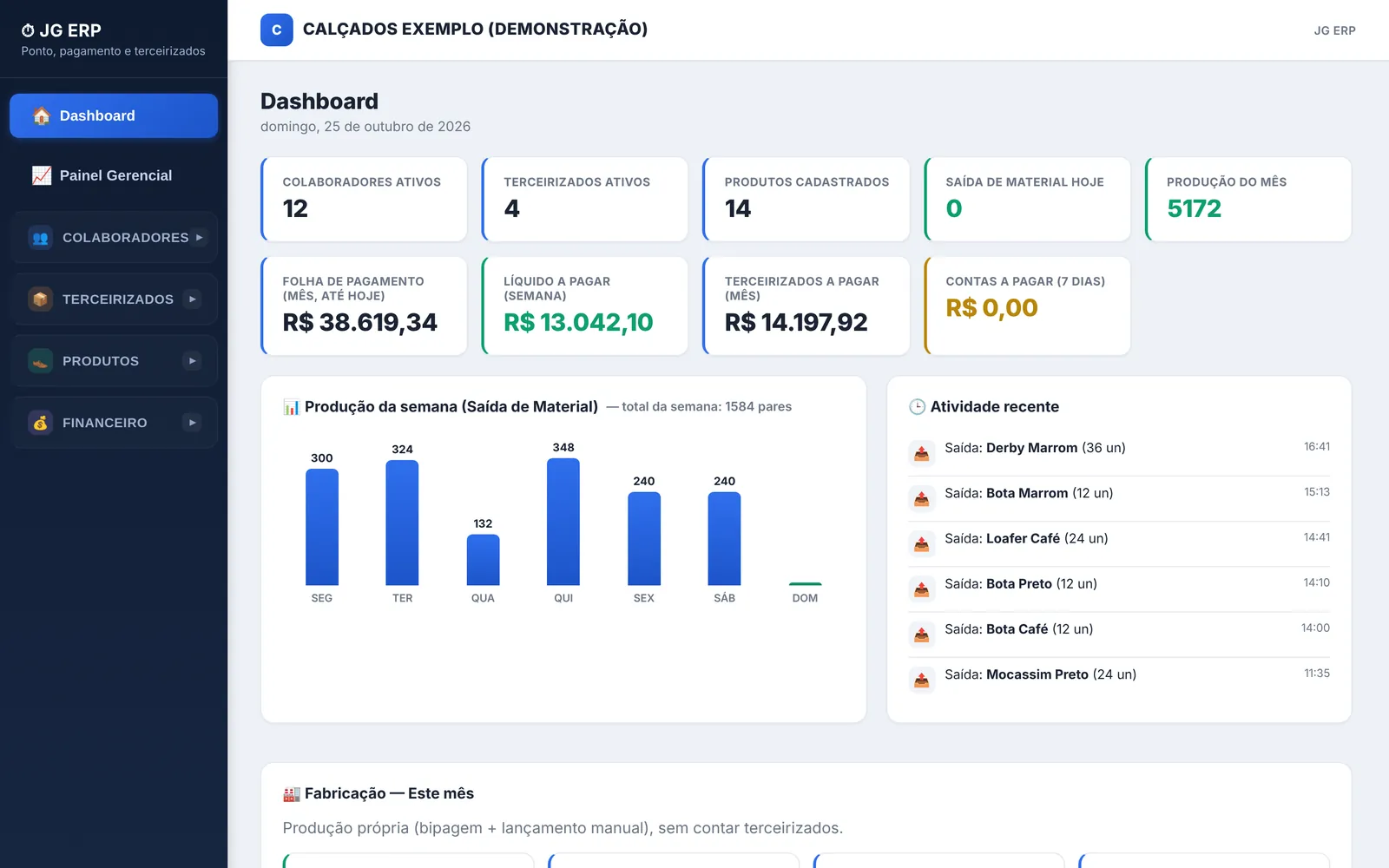This screenshot has width=1389, height=868.
Task: Click the R$ 13.042,10 líquido value
Action: 578,322
